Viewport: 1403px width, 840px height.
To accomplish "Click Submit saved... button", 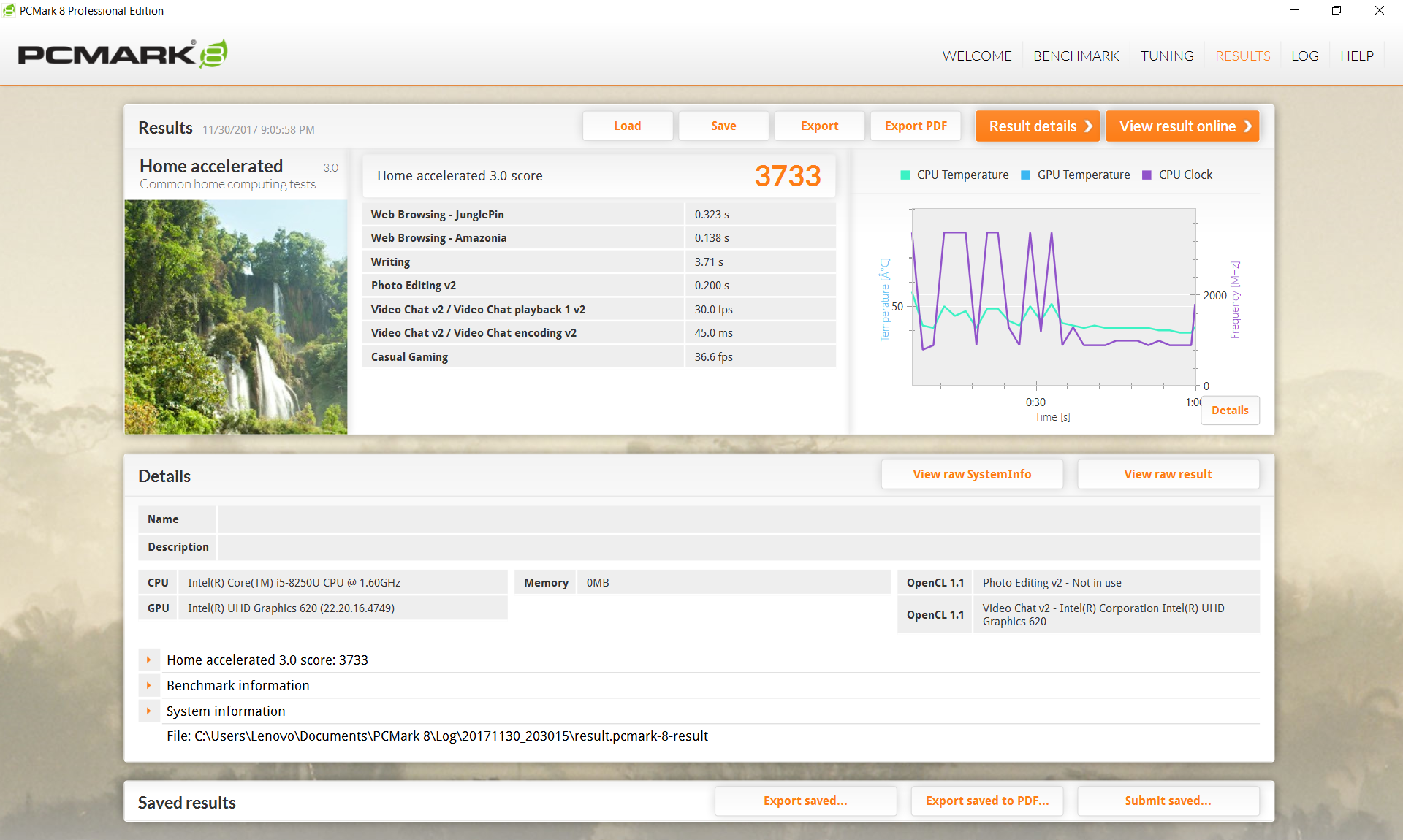I will click(1168, 801).
